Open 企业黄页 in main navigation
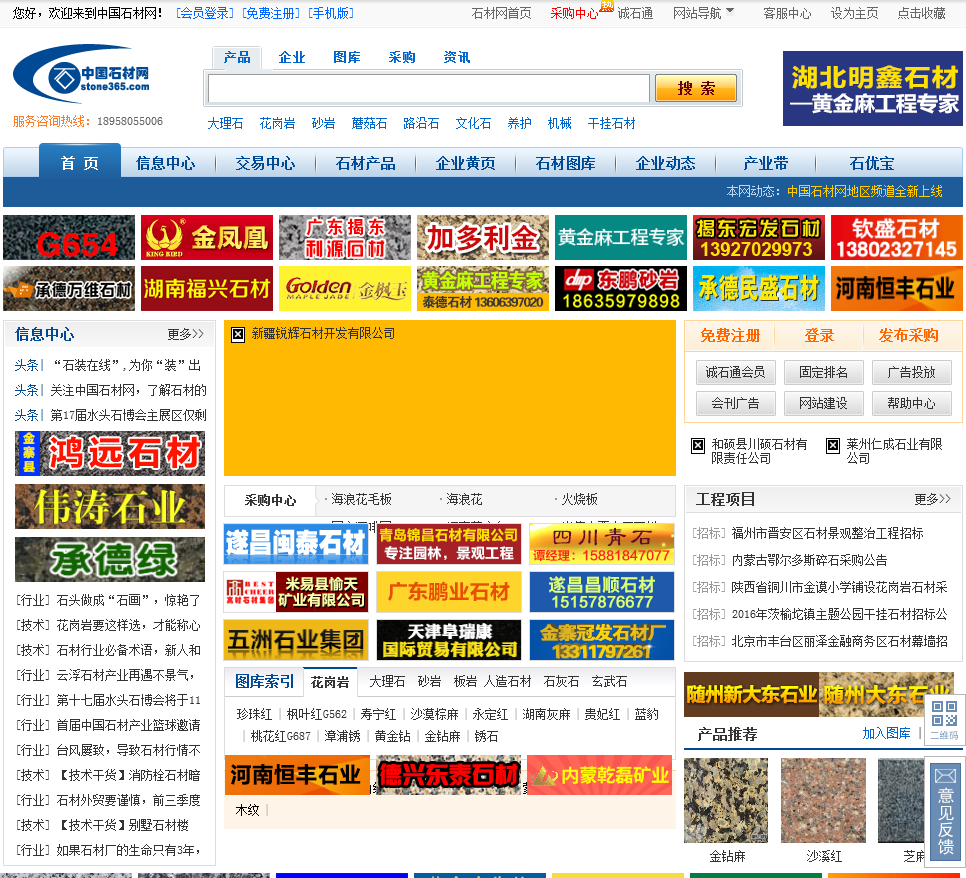Screen dimensions: 966x878 tap(465, 163)
